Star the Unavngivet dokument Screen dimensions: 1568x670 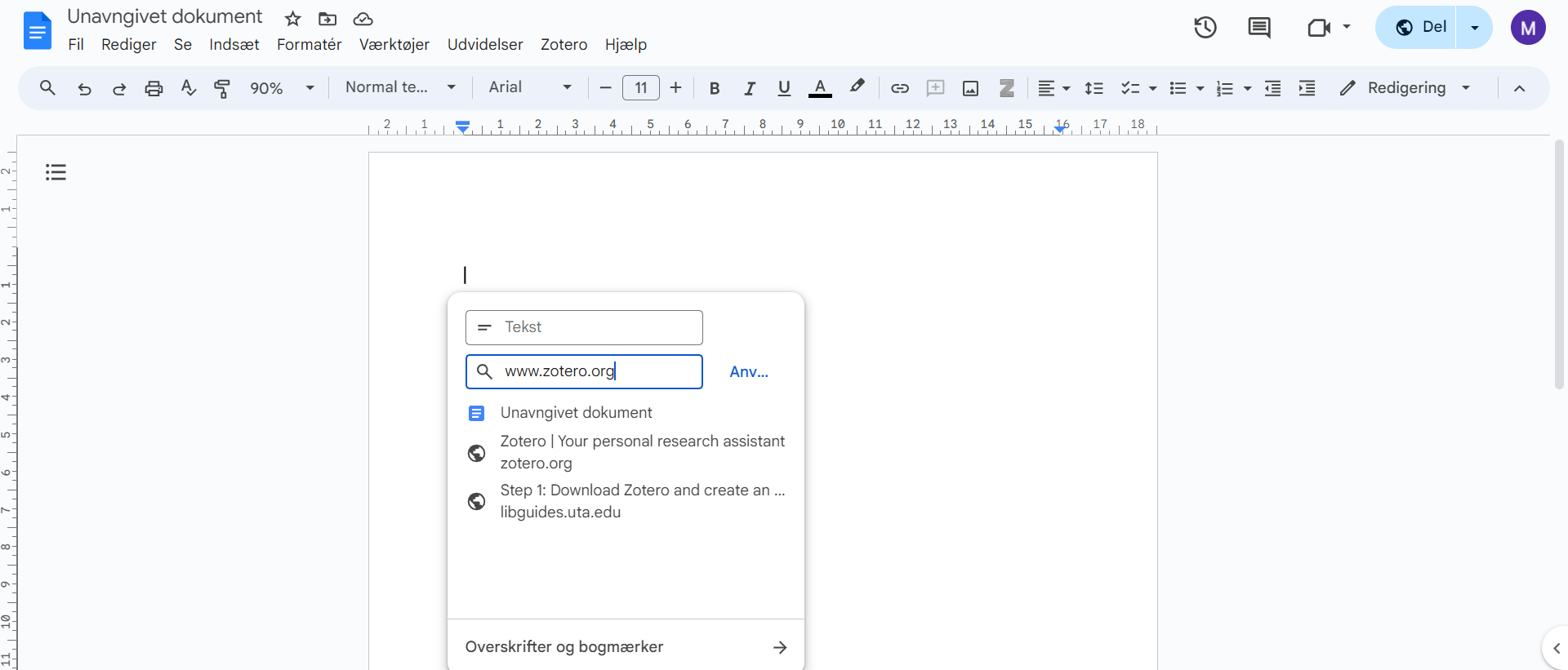[x=293, y=19]
